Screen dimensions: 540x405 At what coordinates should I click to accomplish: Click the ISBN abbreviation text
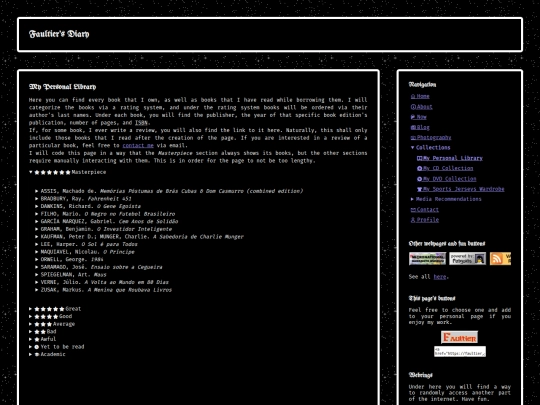(x=141, y=123)
